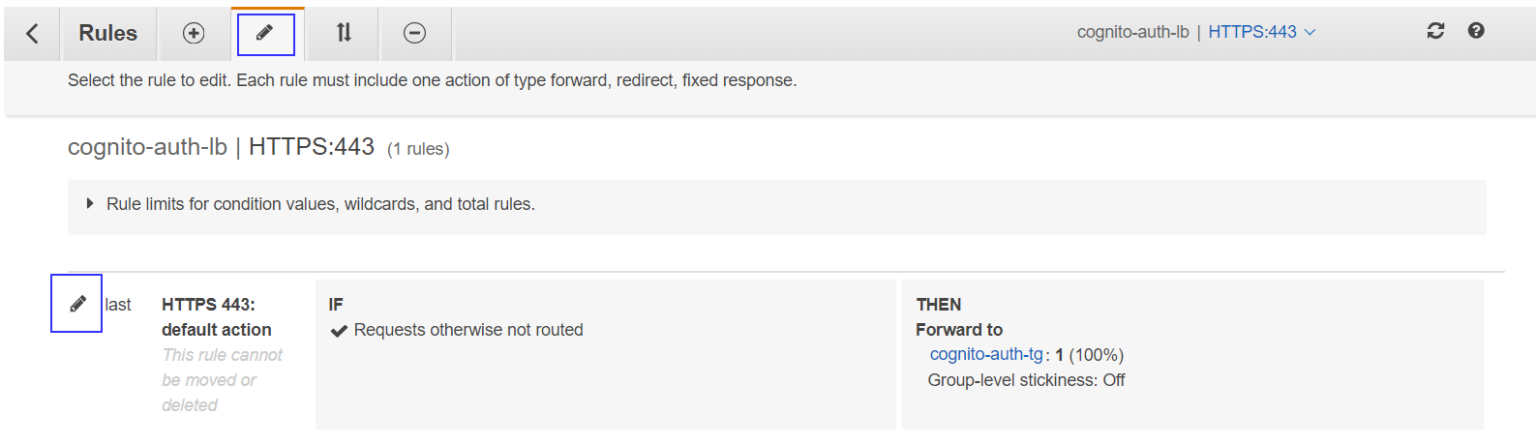Click the cognito-auth-lb name in top bar

tap(1132, 32)
